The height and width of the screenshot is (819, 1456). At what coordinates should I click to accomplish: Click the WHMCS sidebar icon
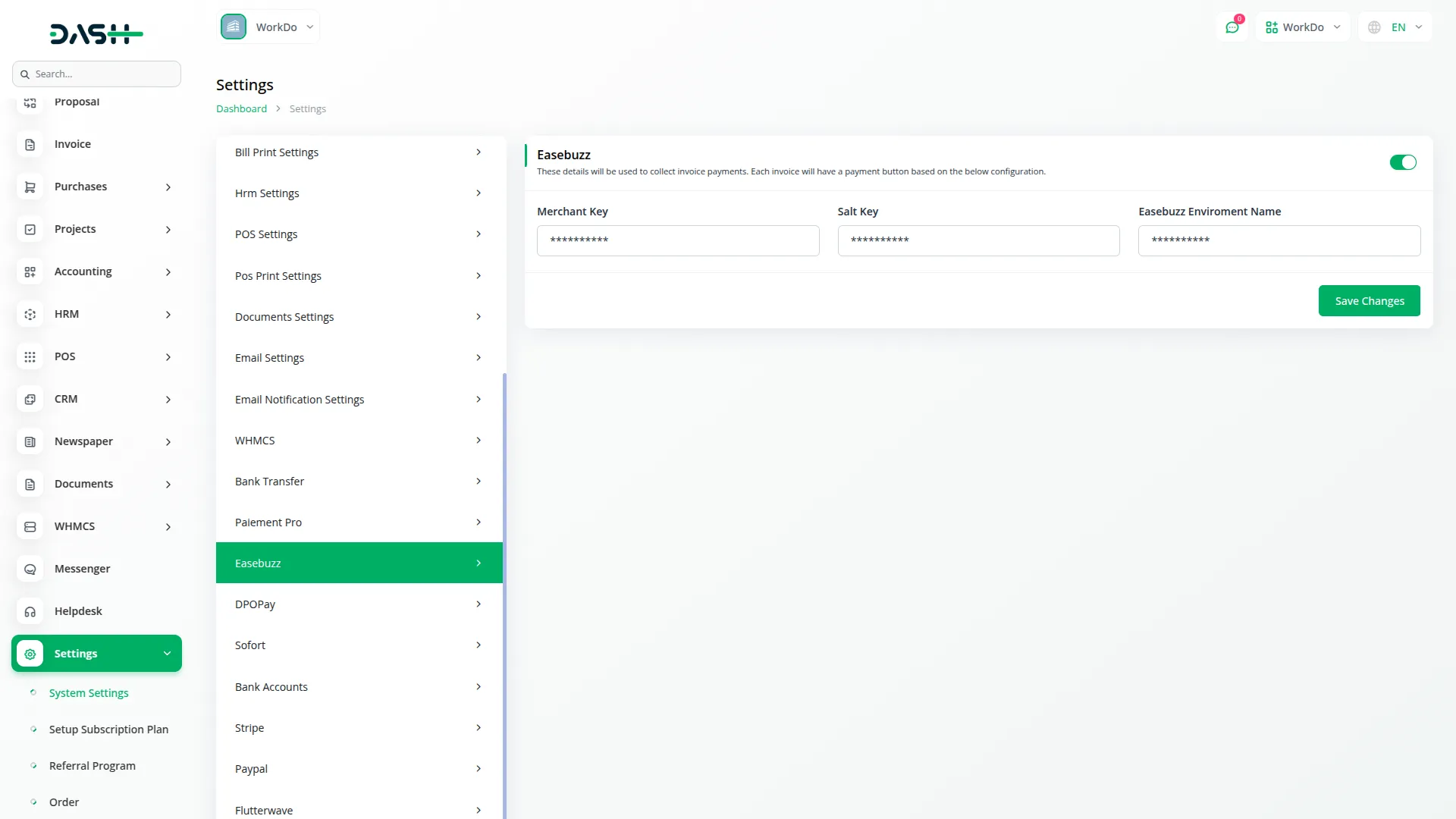[30, 526]
